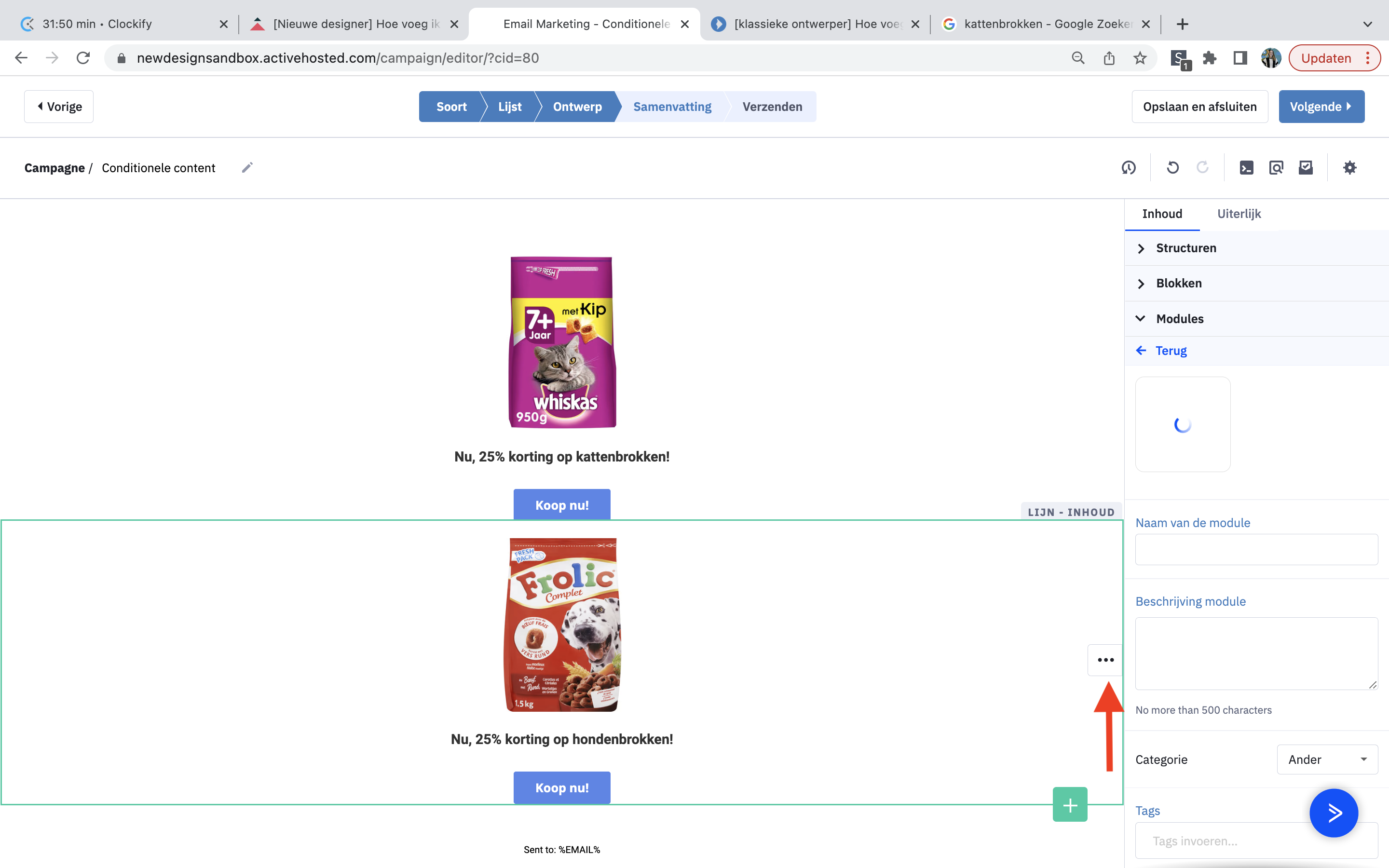1389x868 pixels.
Task: Go to the Lijst step
Action: click(x=510, y=107)
